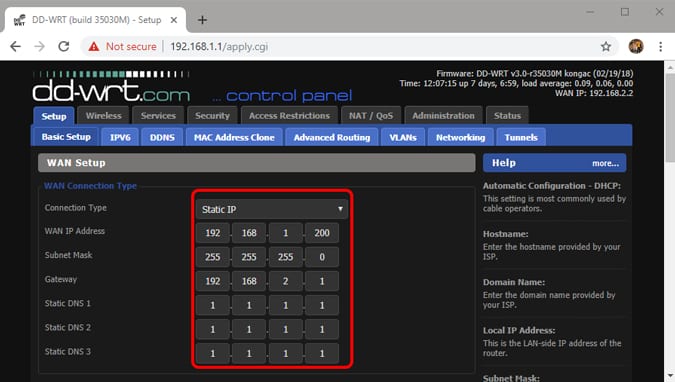675x382 pixels.
Task: Click the Not secure warning icon
Action: tap(93, 47)
